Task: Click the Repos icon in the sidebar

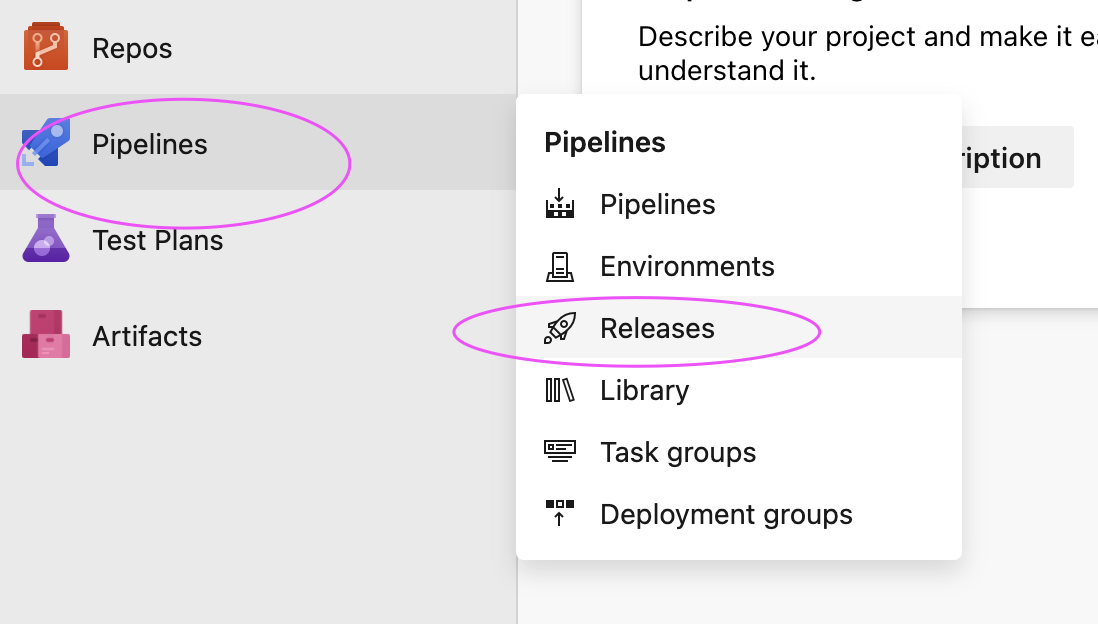Action: [x=46, y=48]
